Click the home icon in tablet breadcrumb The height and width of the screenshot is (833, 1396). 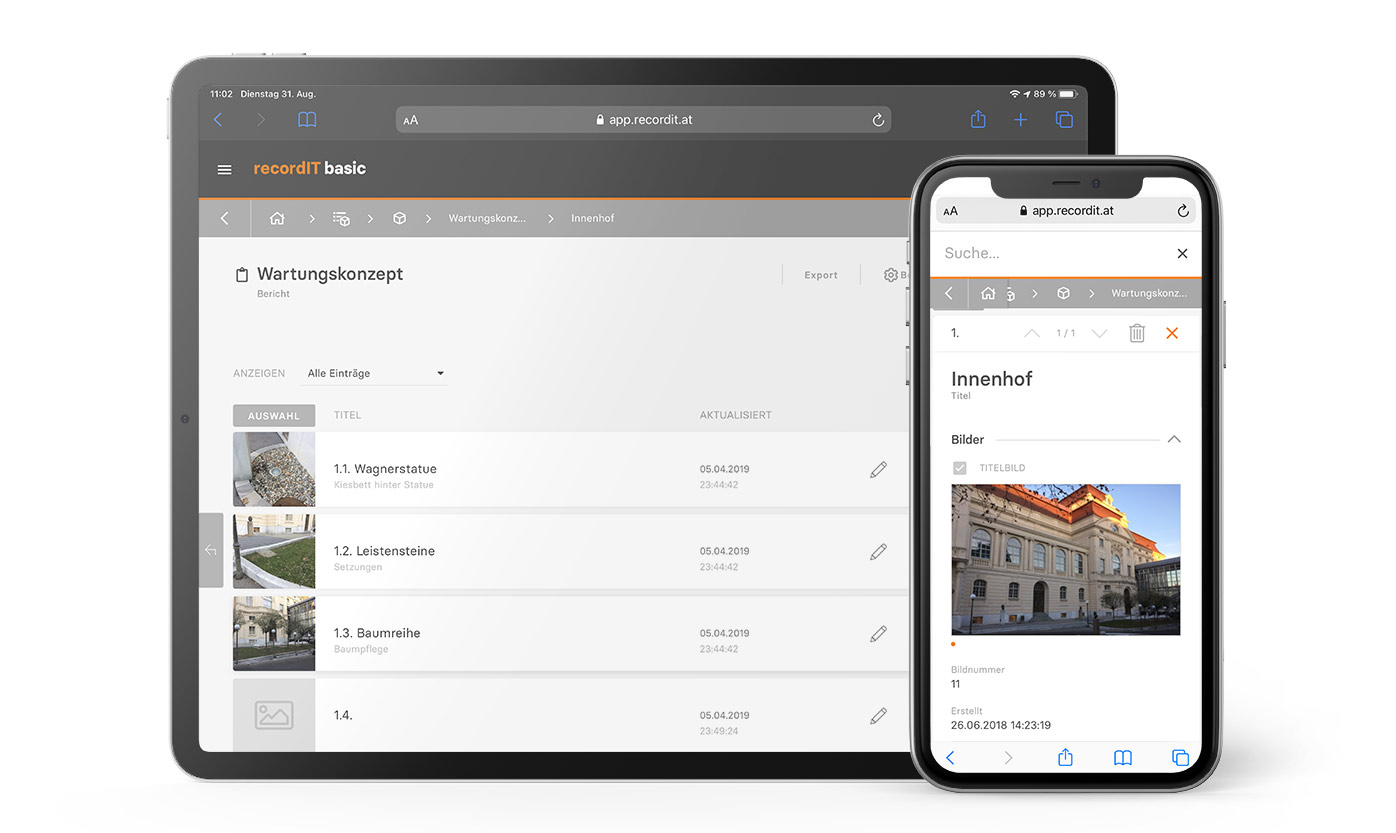pyautogui.click(x=277, y=218)
